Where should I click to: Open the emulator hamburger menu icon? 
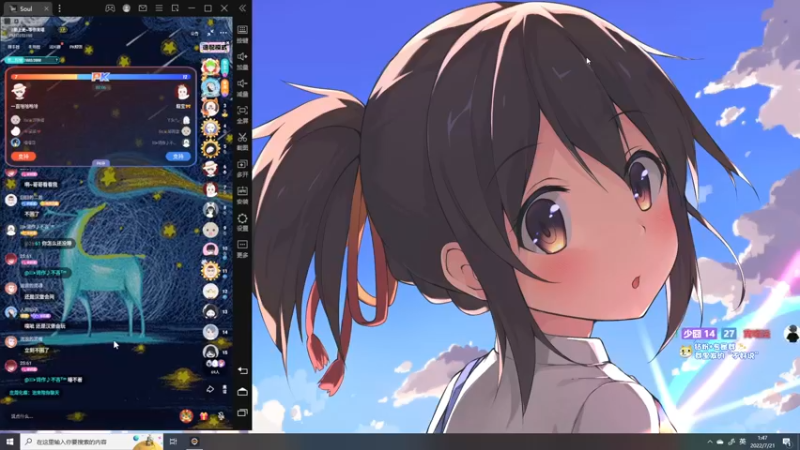tap(159, 8)
